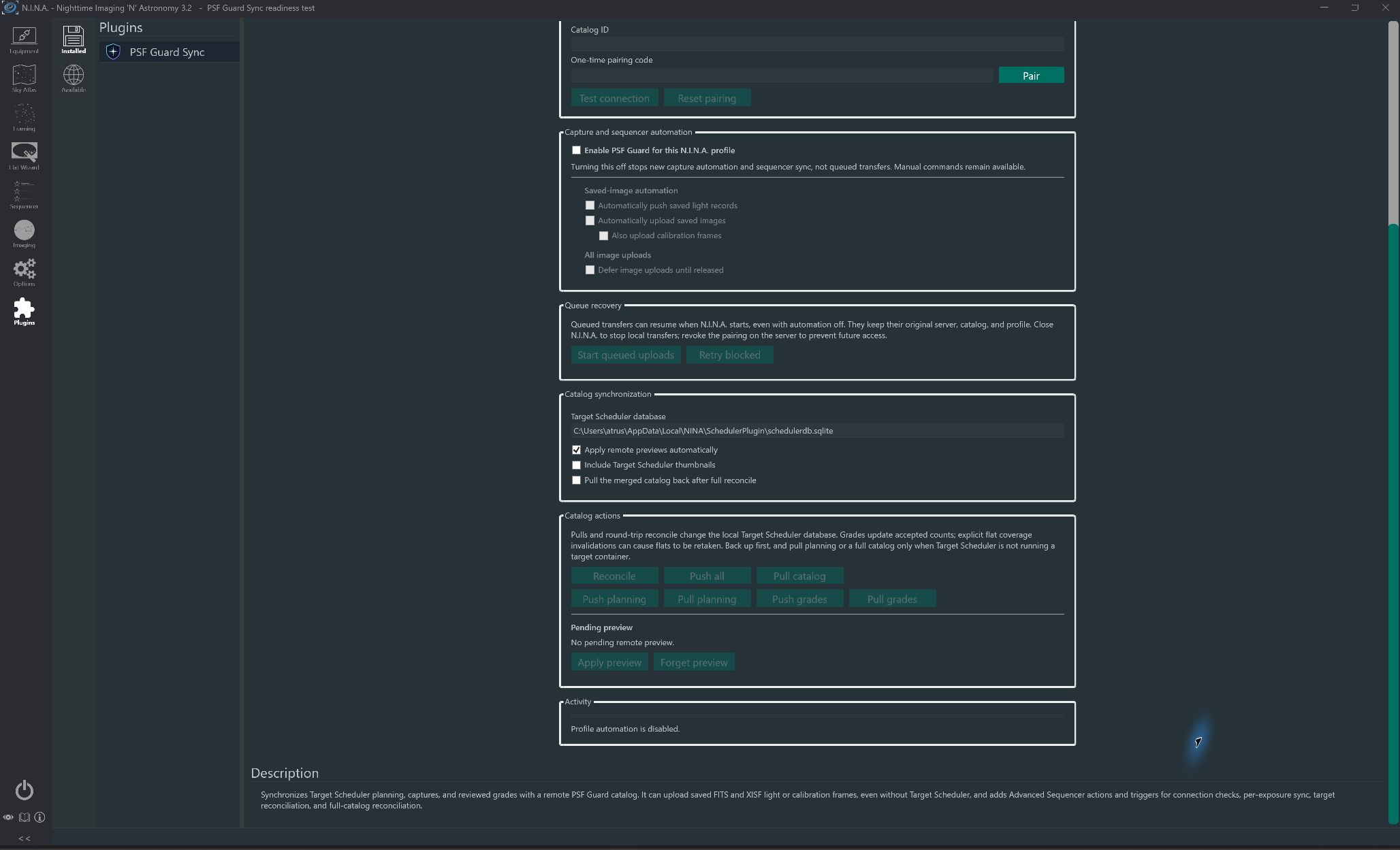Collapse the sidebar with << arrows
Viewport: 1400px width, 850px height.
(x=25, y=838)
